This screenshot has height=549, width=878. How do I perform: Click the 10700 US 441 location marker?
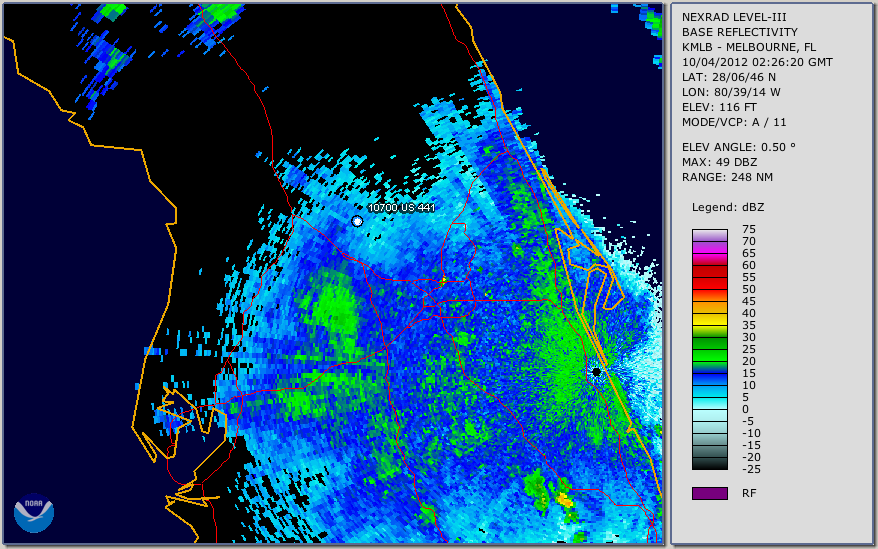pyautogui.click(x=357, y=221)
